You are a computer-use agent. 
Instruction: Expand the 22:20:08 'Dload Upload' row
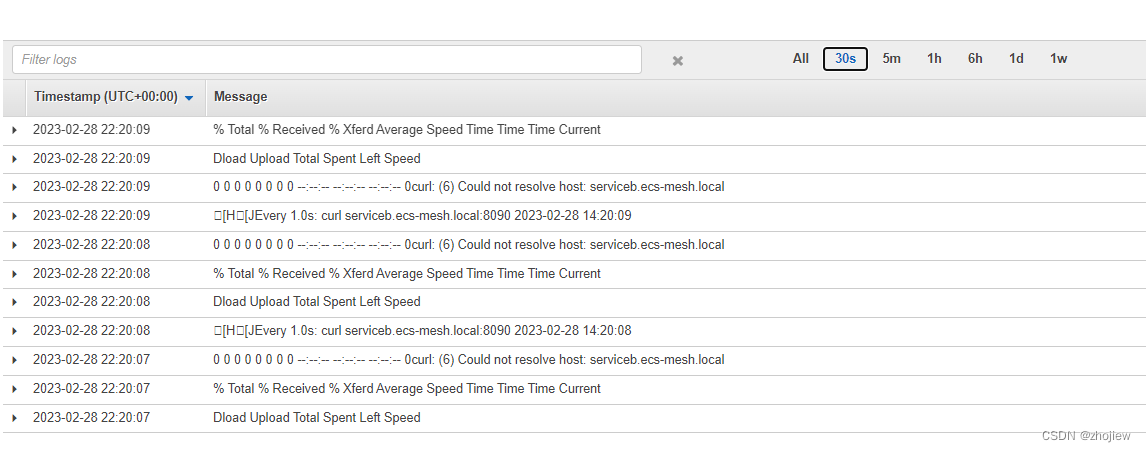[14, 302]
